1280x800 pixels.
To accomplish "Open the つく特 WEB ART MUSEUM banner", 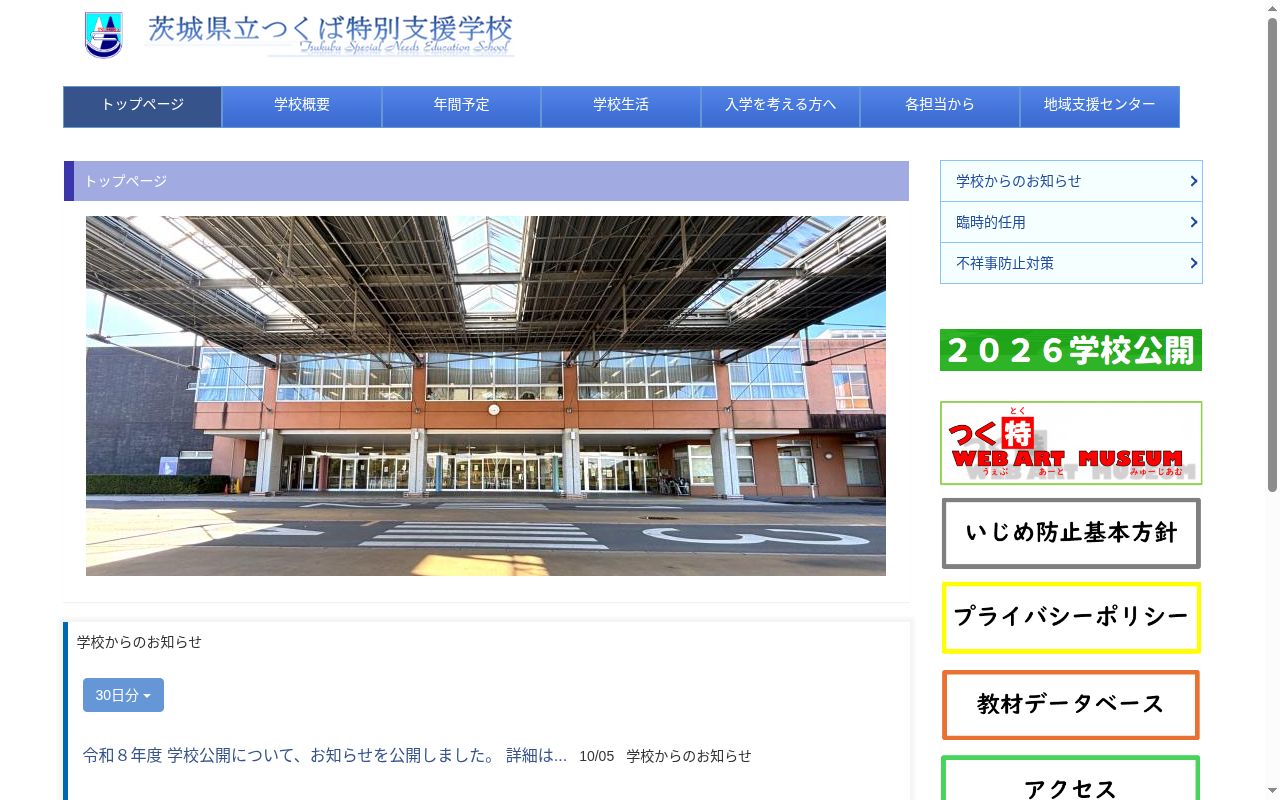I will tap(1071, 443).
